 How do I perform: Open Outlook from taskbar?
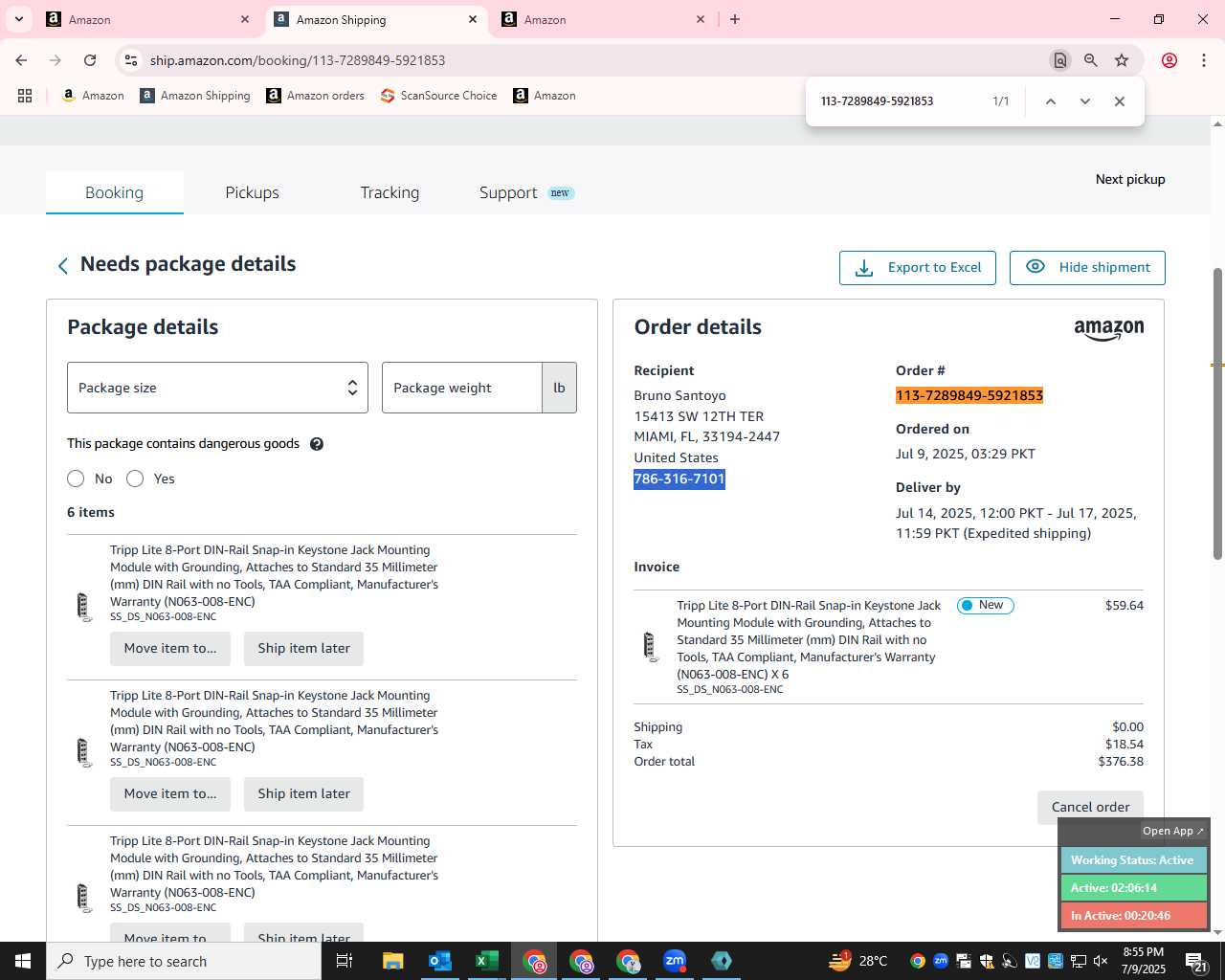440,961
